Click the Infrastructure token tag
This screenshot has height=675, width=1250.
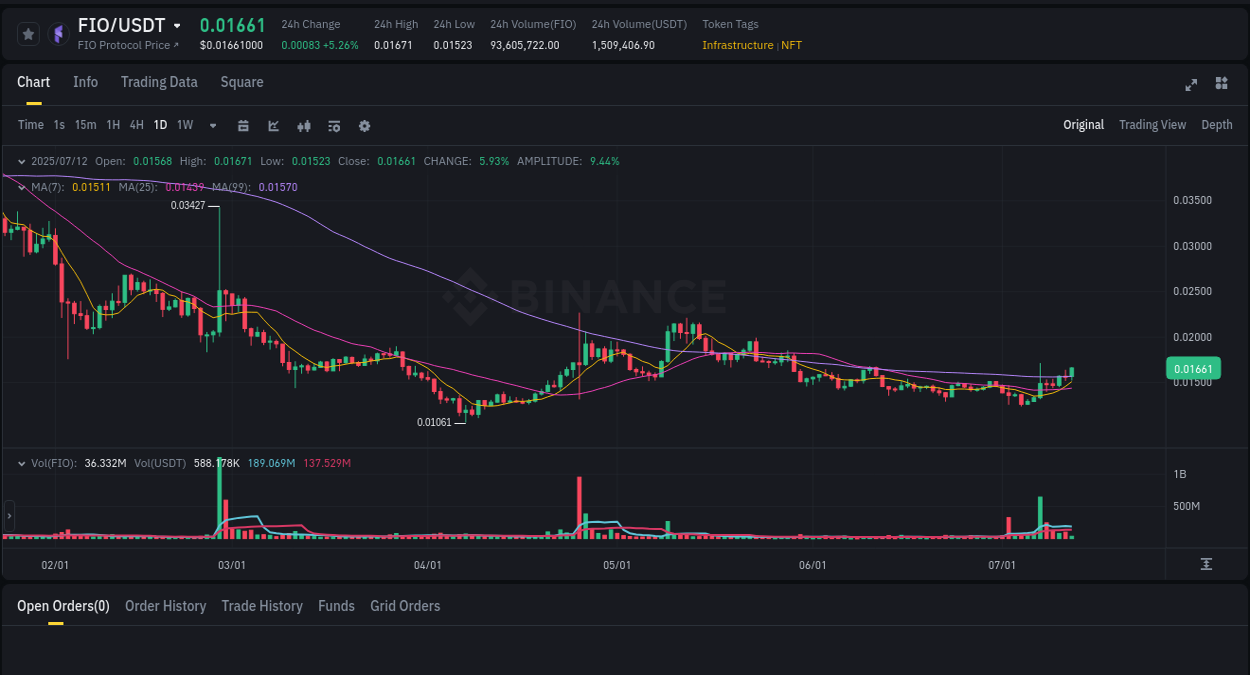point(737,45)
